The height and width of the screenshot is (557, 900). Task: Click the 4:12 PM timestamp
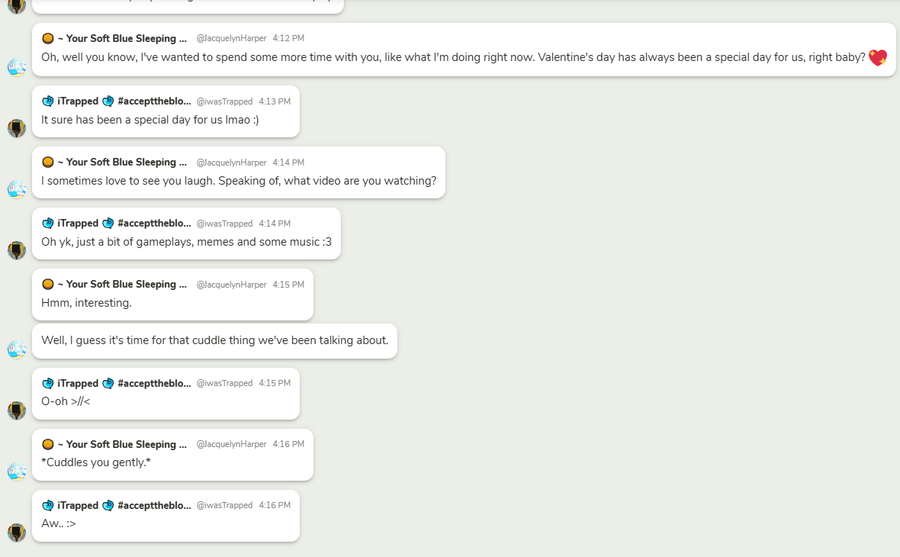(288, 39)
